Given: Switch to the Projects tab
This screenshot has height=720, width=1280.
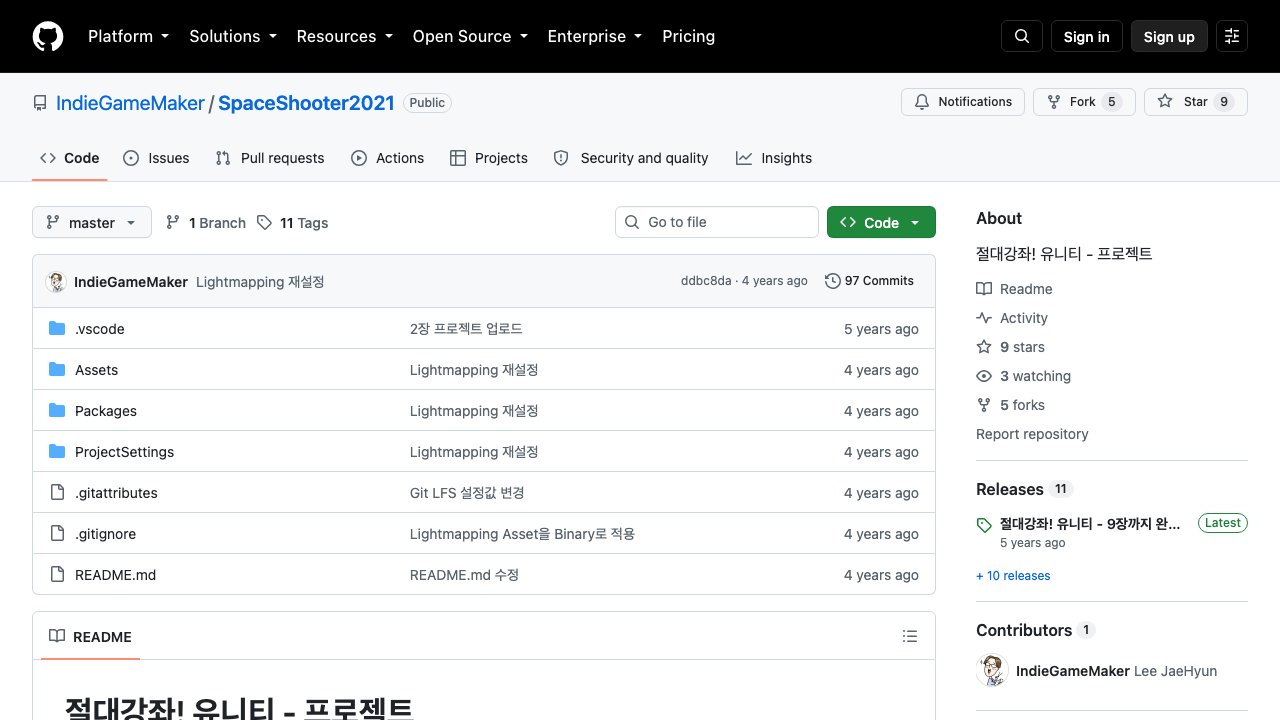Looking at the screenshot, I should [489, 158].
